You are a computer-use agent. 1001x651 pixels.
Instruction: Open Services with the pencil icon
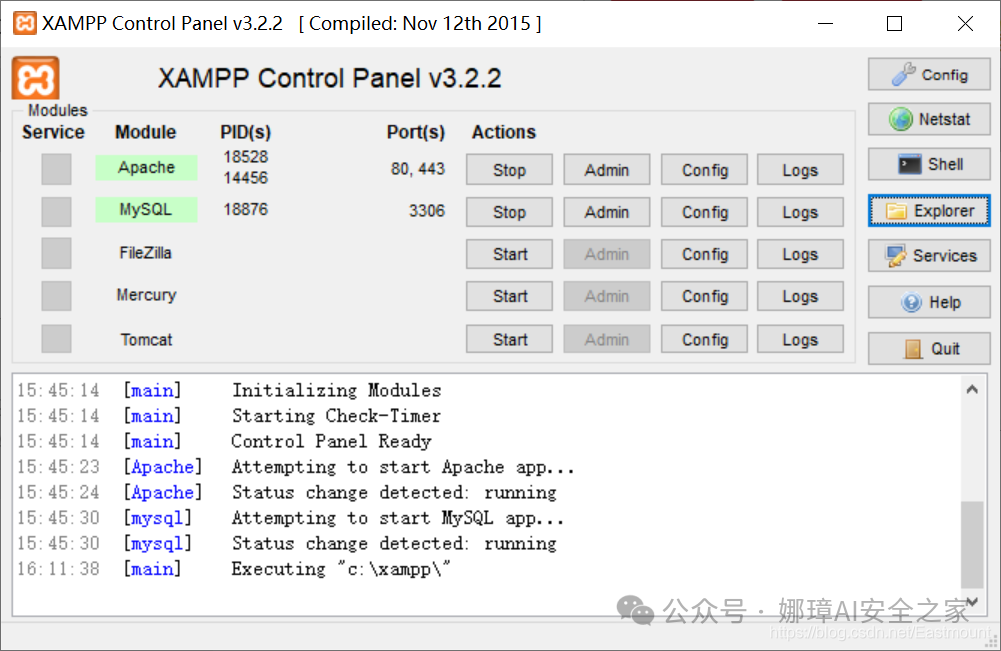(x=929, y=255)
